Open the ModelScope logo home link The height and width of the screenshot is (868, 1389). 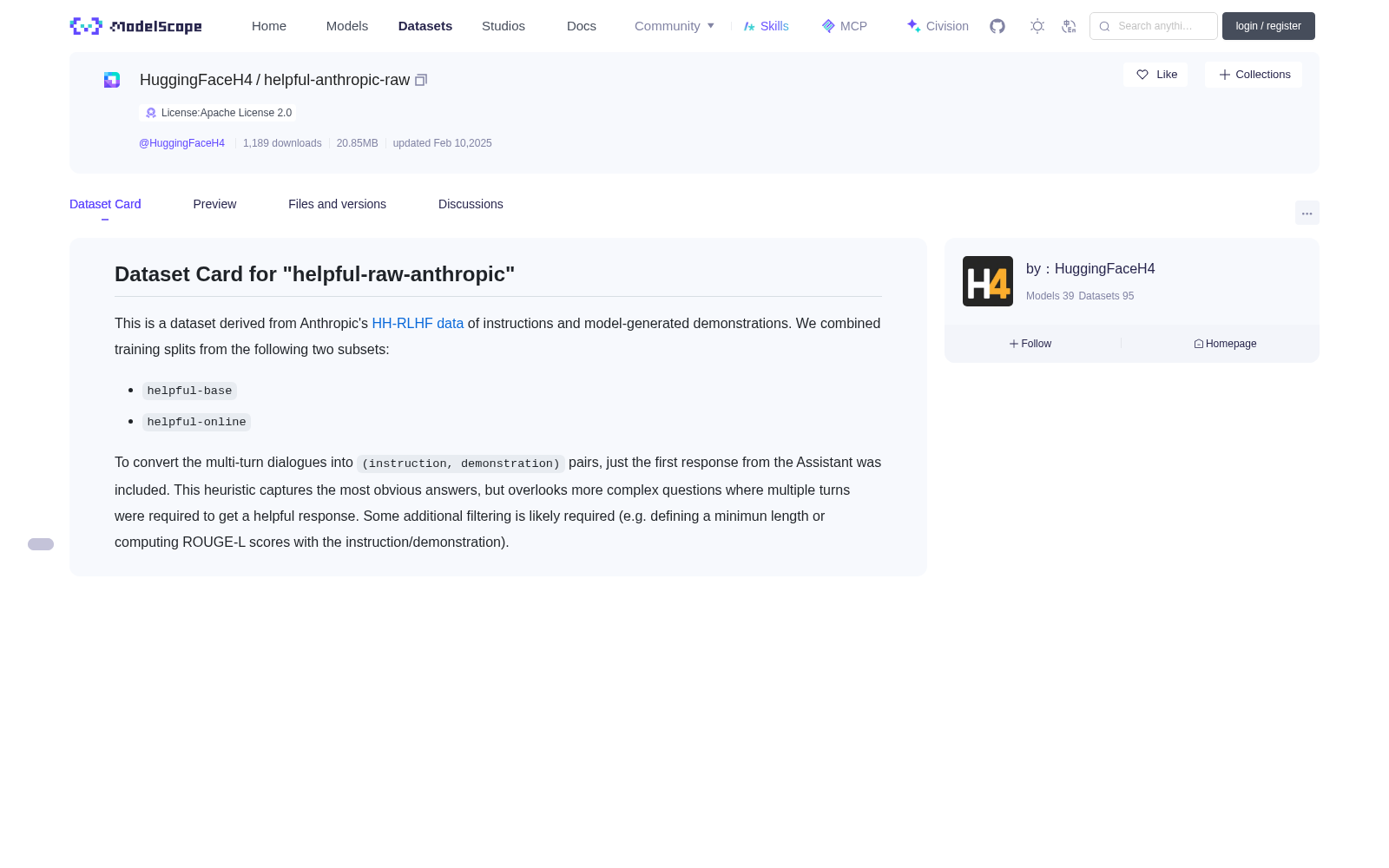pos(135,26)
